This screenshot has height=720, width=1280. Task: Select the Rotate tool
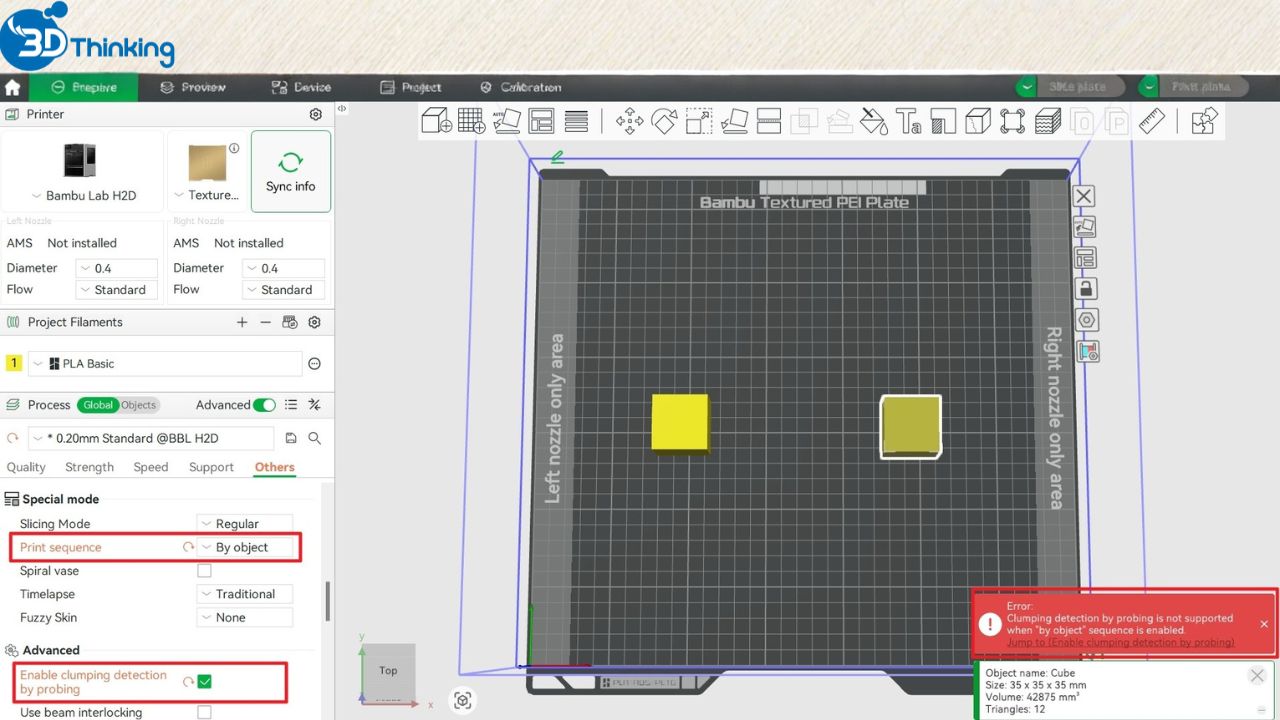point(665,122)
